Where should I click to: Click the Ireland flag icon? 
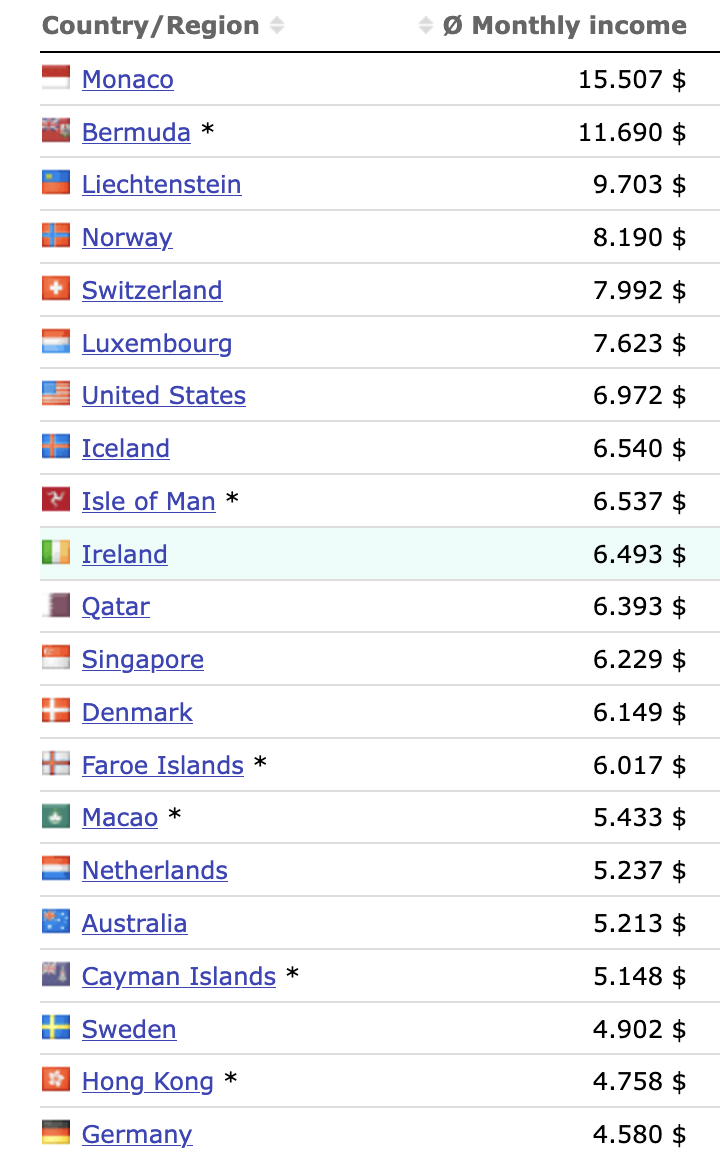pos(56,553)
